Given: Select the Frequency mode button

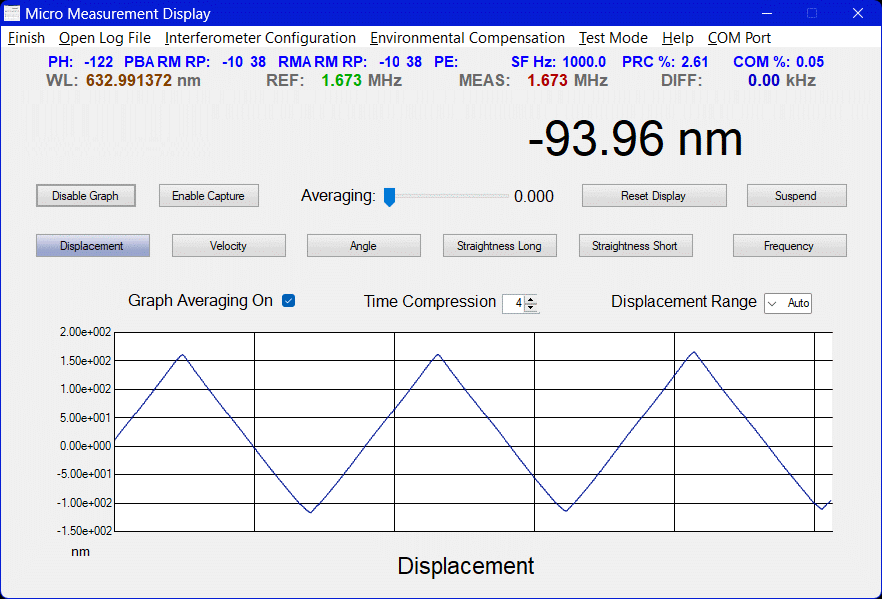Looking at the screenshot, I should [x=789, y=246].
